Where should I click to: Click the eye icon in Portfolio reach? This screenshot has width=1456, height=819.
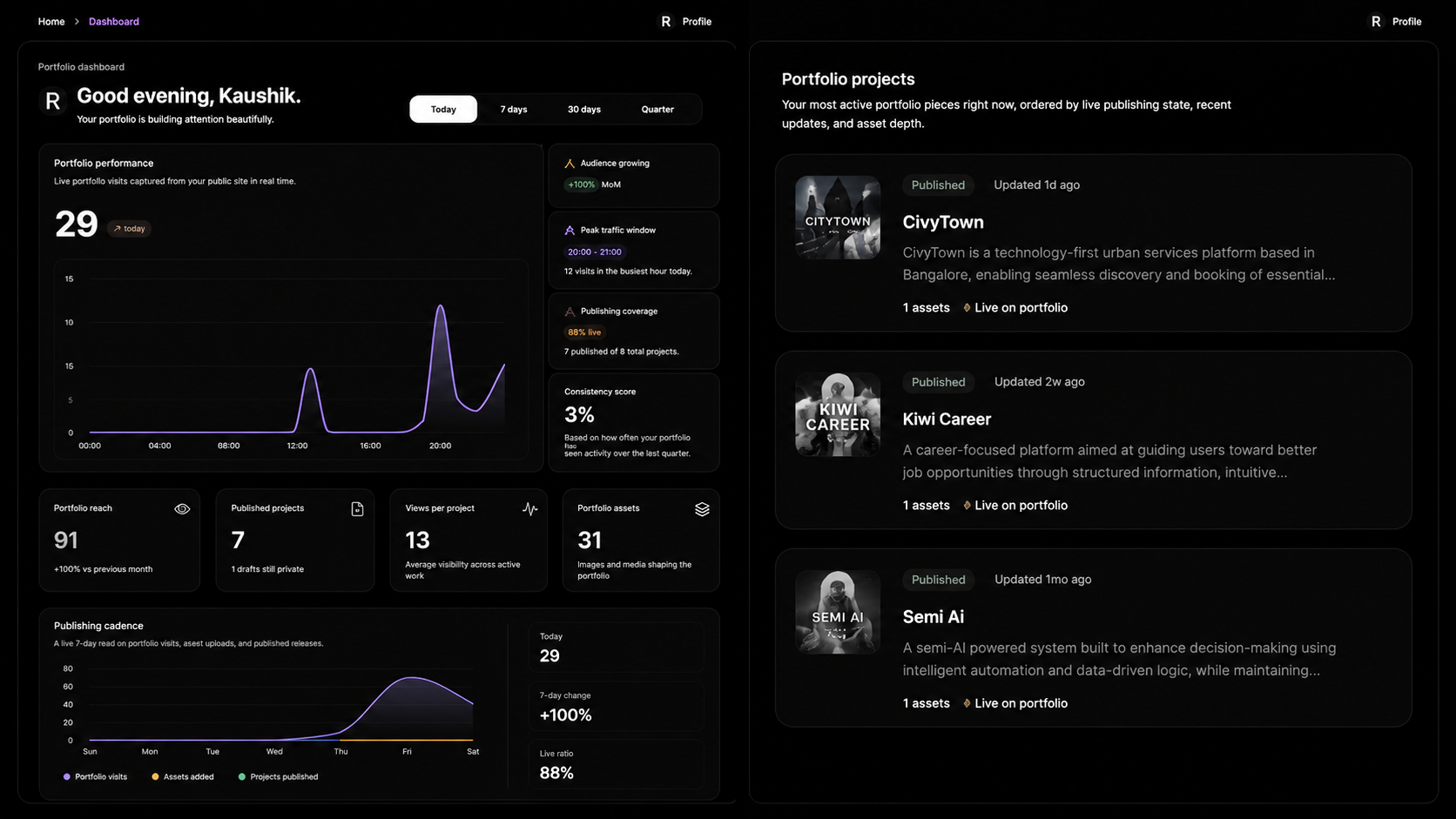click(x=182, y=509)
